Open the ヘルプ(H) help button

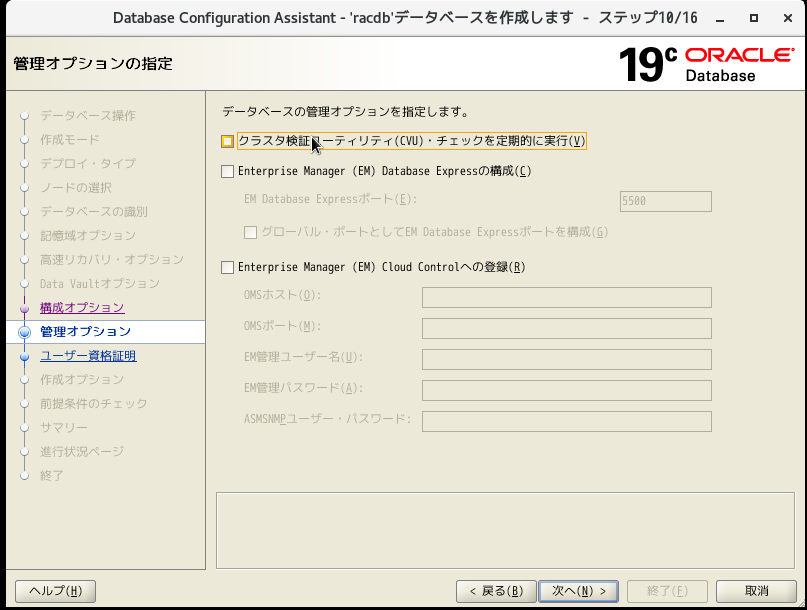[56, 591]
